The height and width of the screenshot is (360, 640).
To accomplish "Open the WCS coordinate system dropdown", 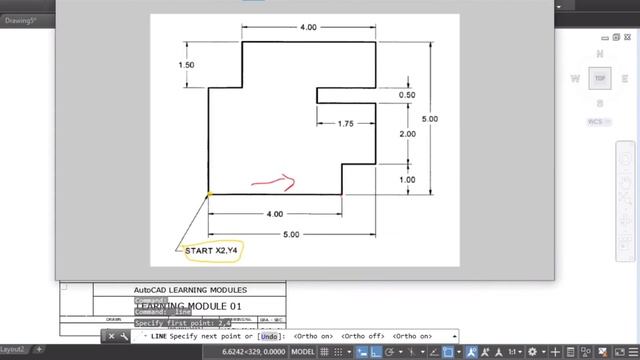I will 599,122.
